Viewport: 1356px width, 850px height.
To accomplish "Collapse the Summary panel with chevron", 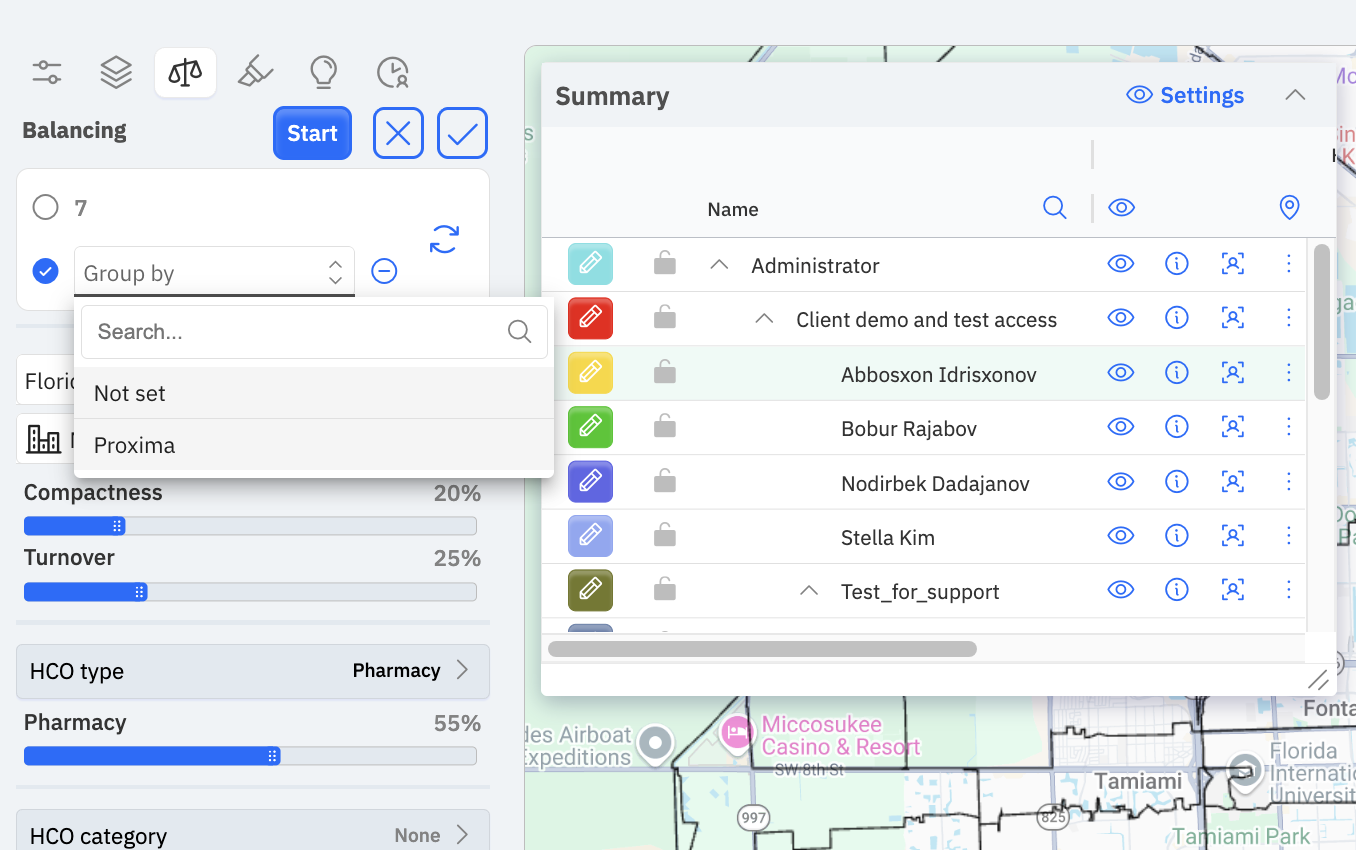I will click(1295, 95).
